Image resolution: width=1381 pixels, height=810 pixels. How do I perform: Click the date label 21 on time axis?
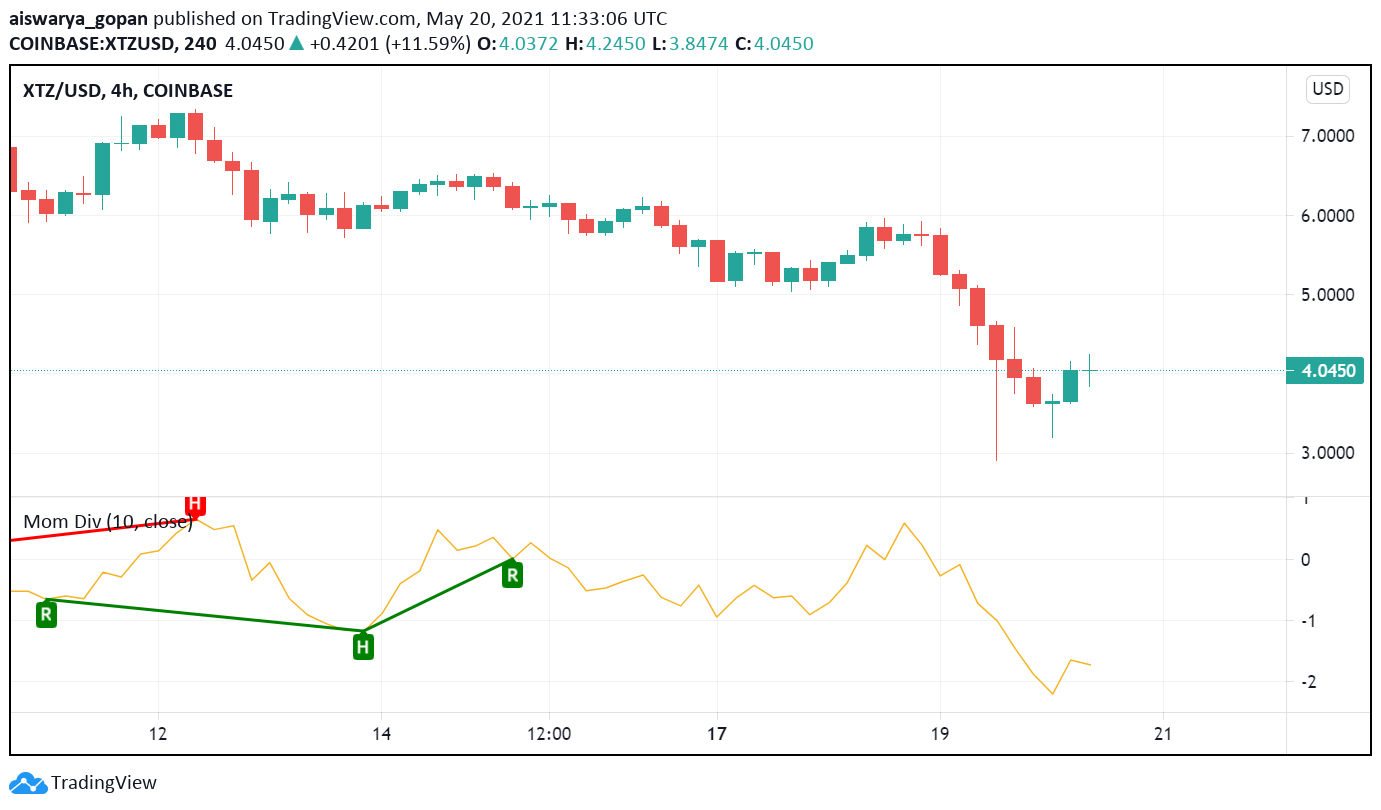pos(1162,733)
